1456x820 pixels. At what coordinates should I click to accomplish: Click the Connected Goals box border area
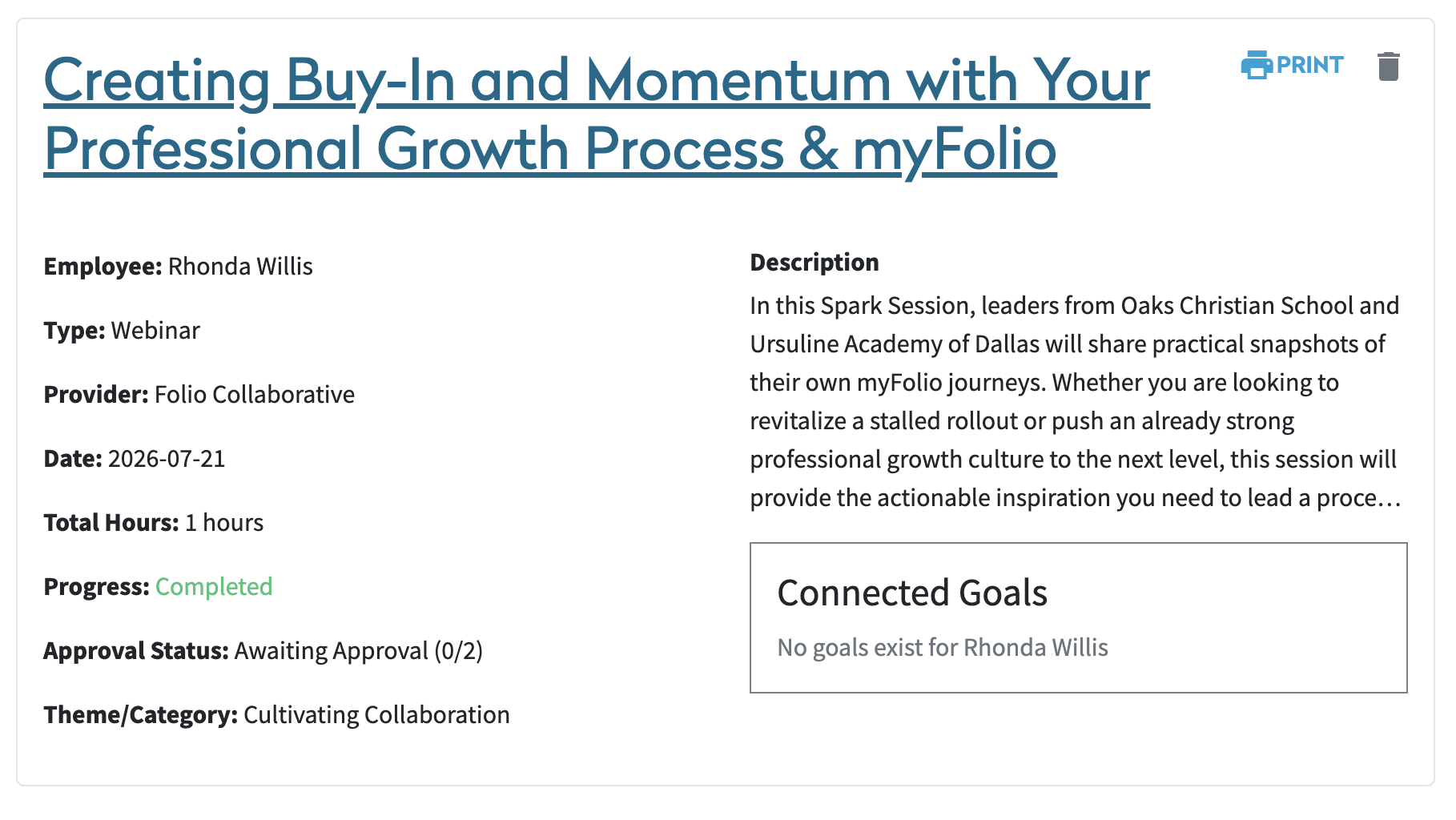click(x=1078, y=617)
